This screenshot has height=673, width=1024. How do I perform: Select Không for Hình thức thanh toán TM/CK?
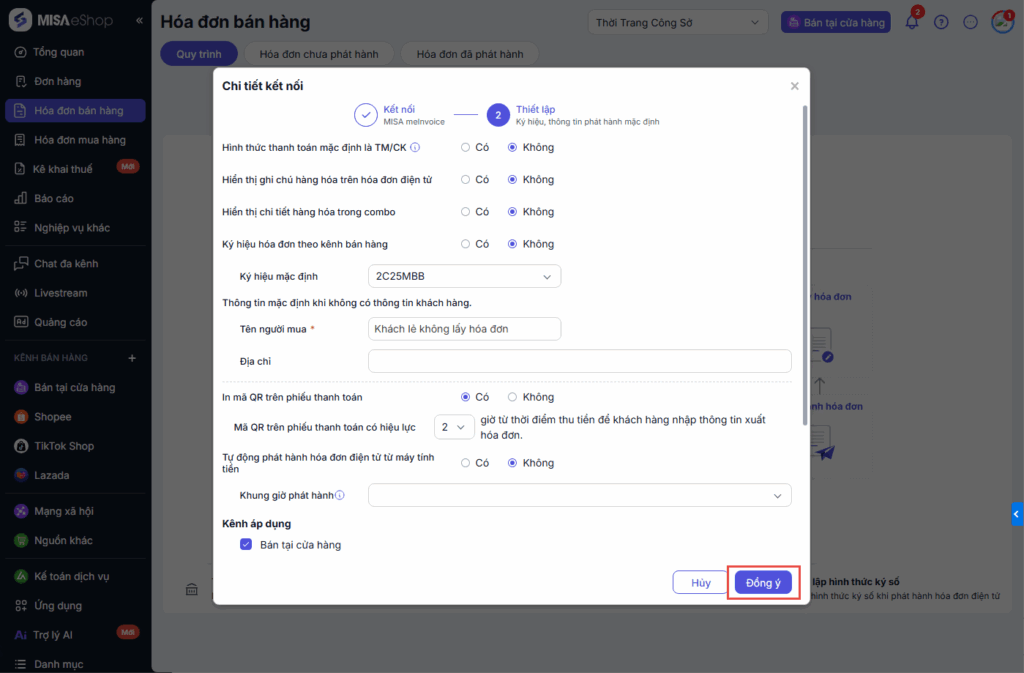(x=512, y=148)
